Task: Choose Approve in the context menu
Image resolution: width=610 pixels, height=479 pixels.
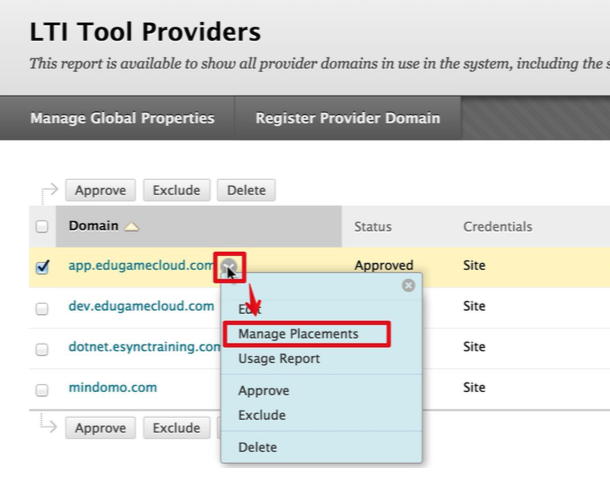Action: (x=264, y=391)
